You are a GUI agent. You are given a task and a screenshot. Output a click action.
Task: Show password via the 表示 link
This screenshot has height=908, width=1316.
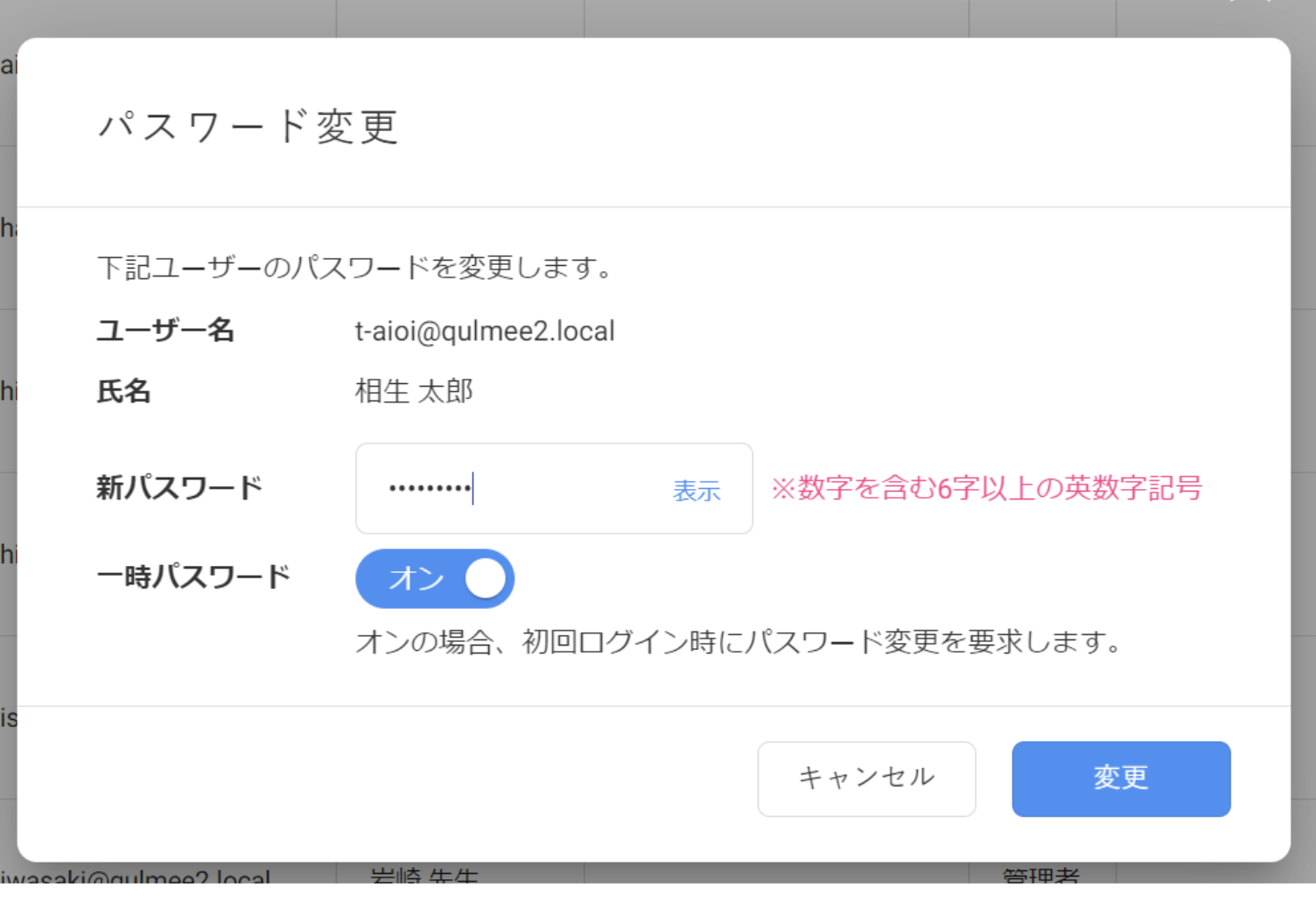click(696, 490)
